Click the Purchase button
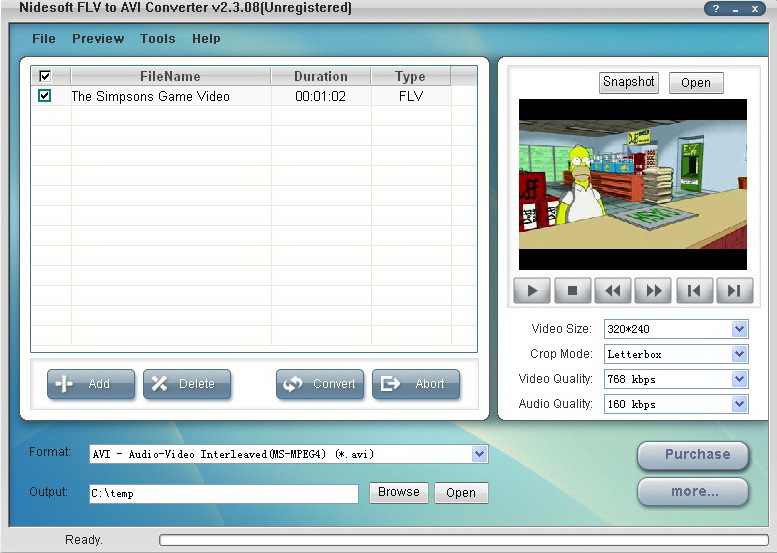This screenshot has width=777, height=553. point(693,455)
